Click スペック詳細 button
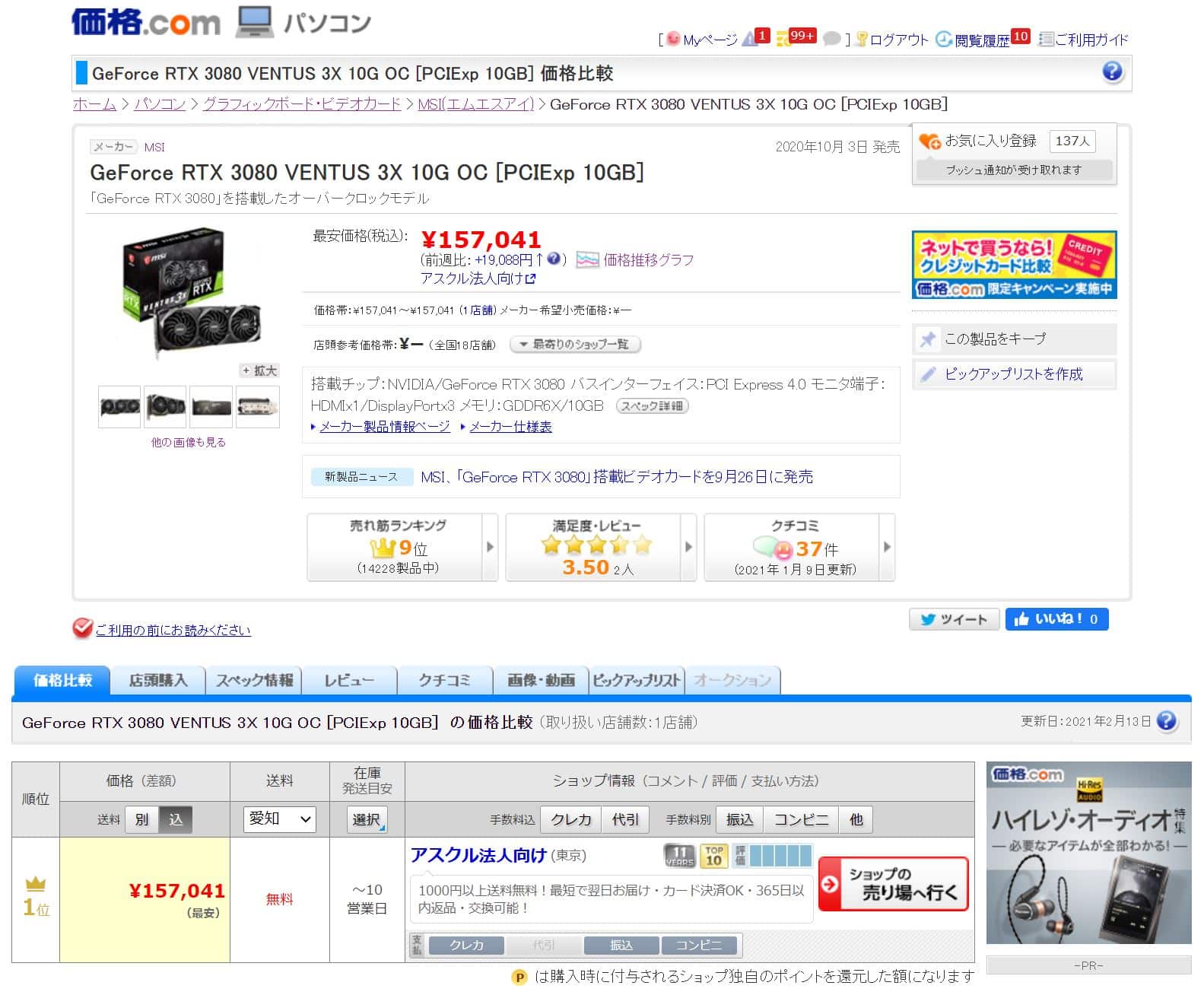This screenshot has height=995, width=1204. (x=652, y=405)
